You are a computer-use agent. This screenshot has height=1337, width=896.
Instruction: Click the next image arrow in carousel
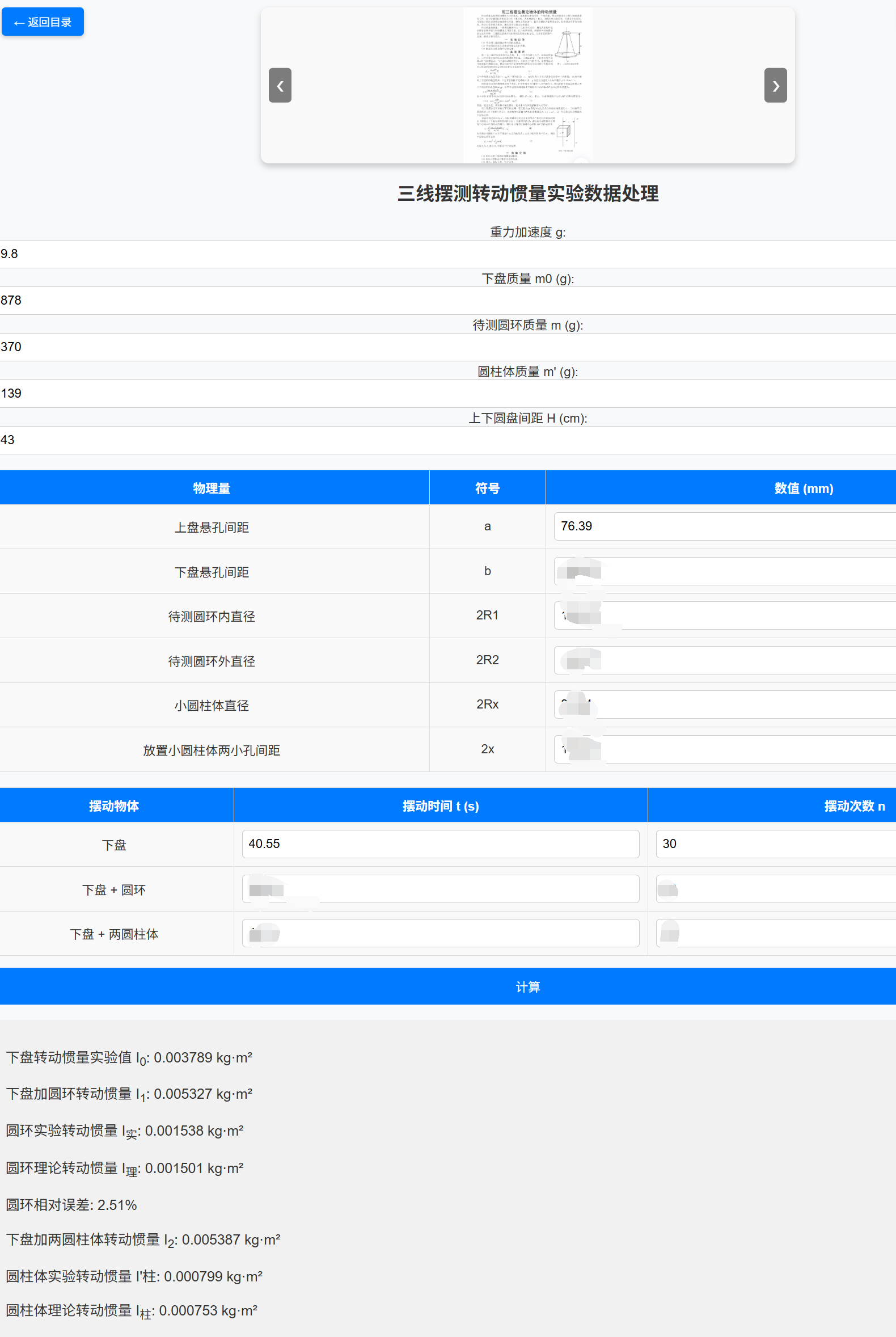coord(775,85)
